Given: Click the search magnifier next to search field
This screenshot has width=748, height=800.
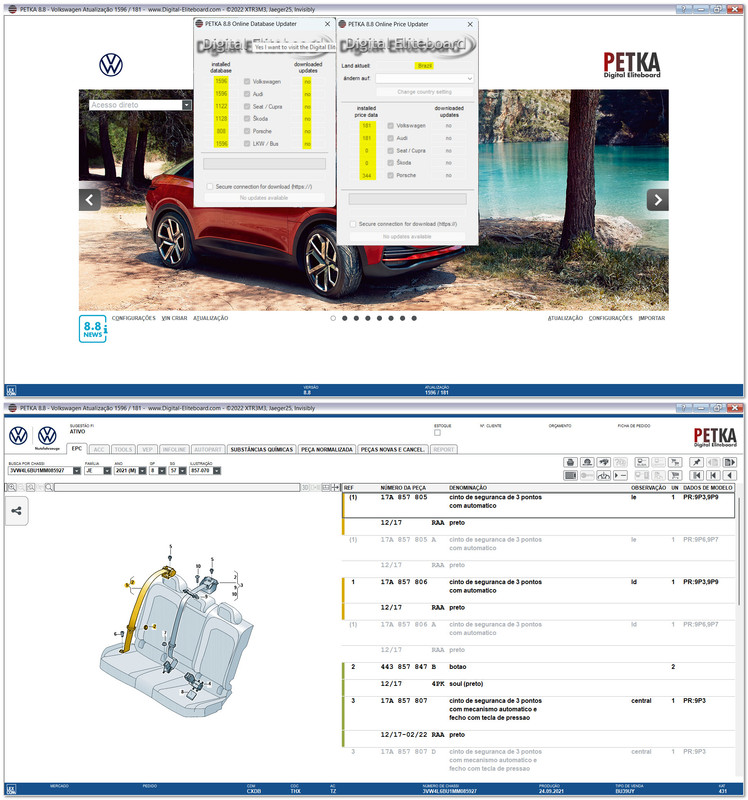Looking at the screenshot, I should (x=48, y=488).
